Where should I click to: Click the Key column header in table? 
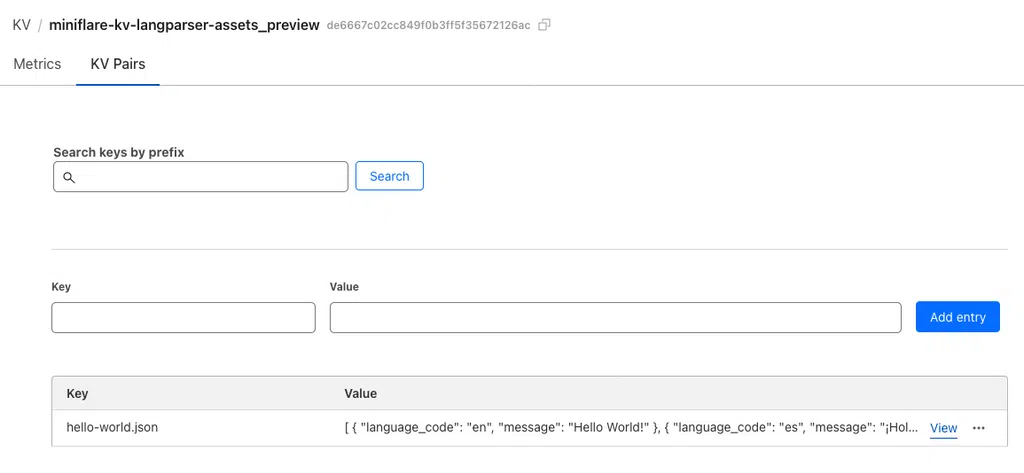point(77,394)
